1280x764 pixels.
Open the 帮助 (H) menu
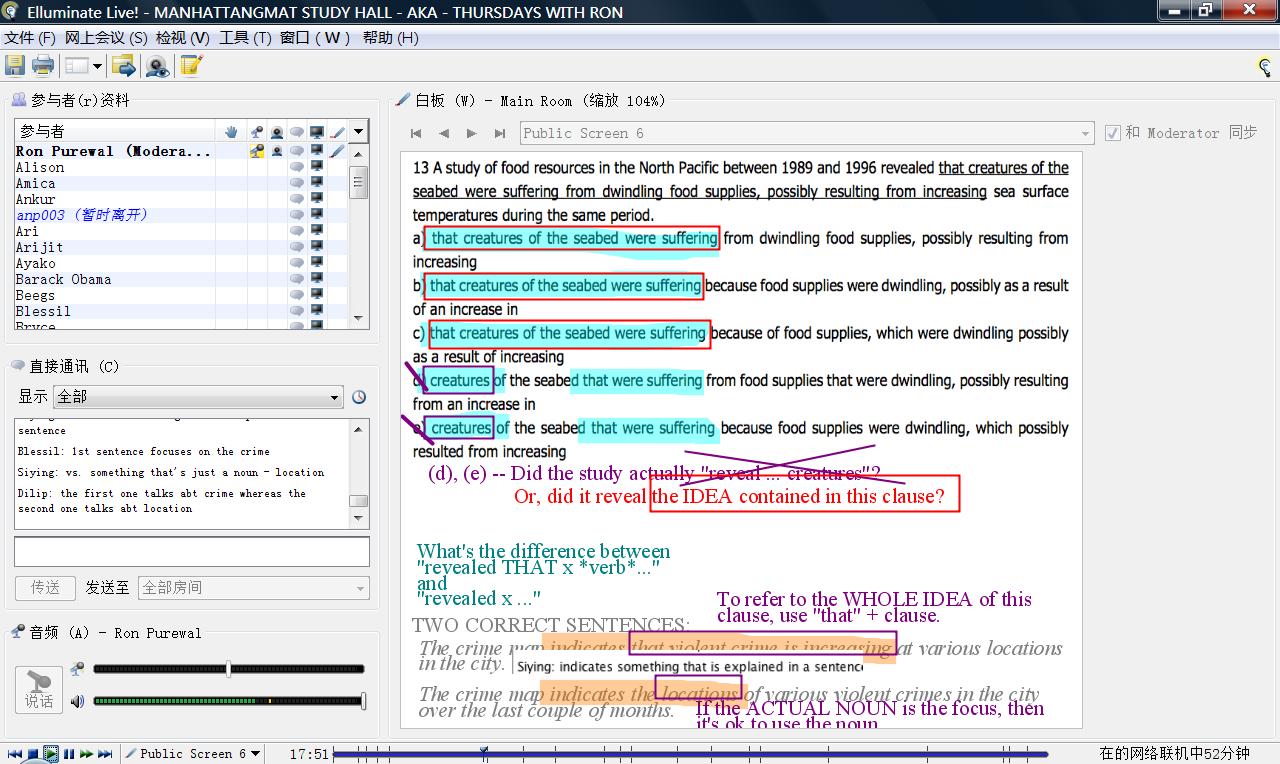tap(390, 38)
